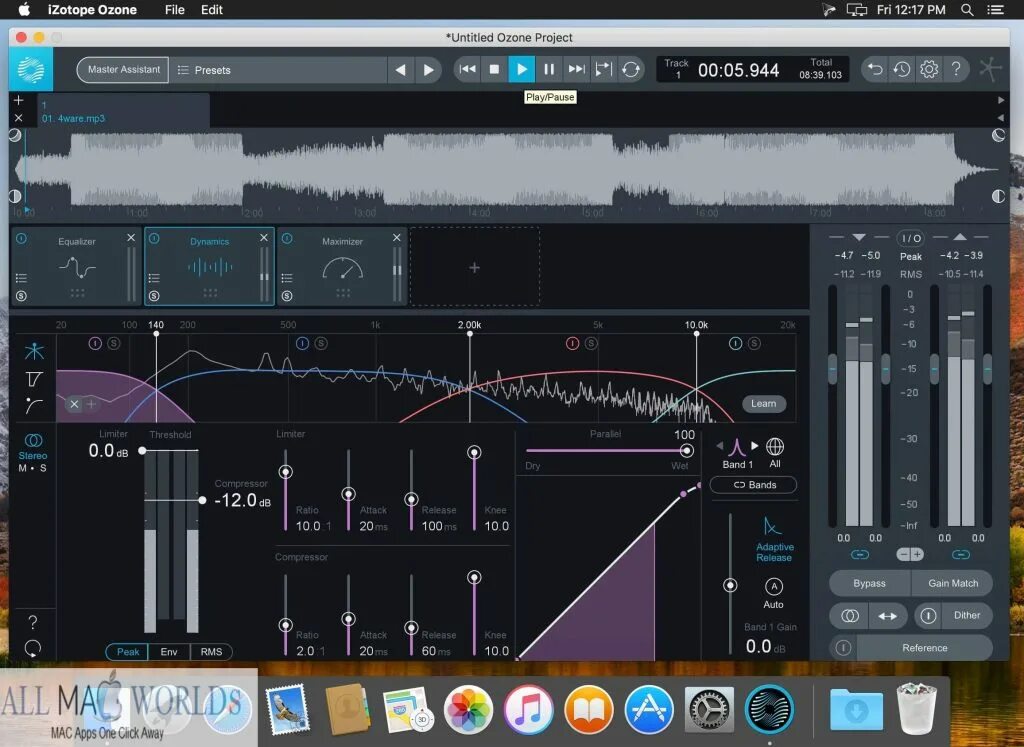Open the Dither panel

[x=967, y=615]
